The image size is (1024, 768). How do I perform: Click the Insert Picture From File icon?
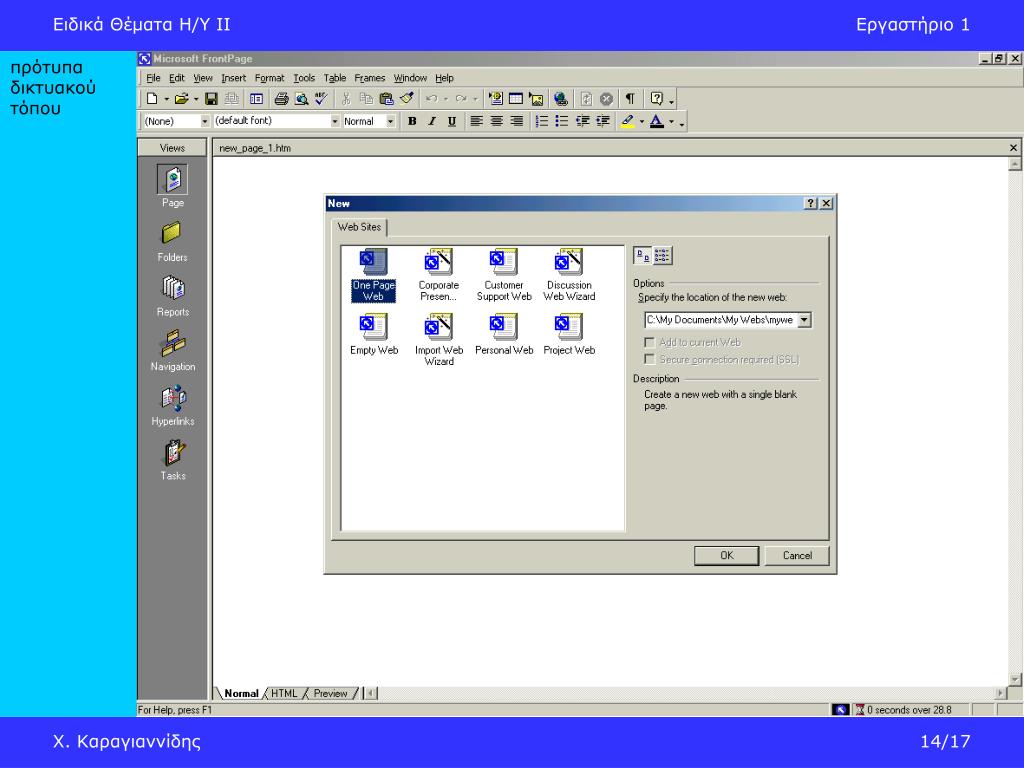[536, 99]
